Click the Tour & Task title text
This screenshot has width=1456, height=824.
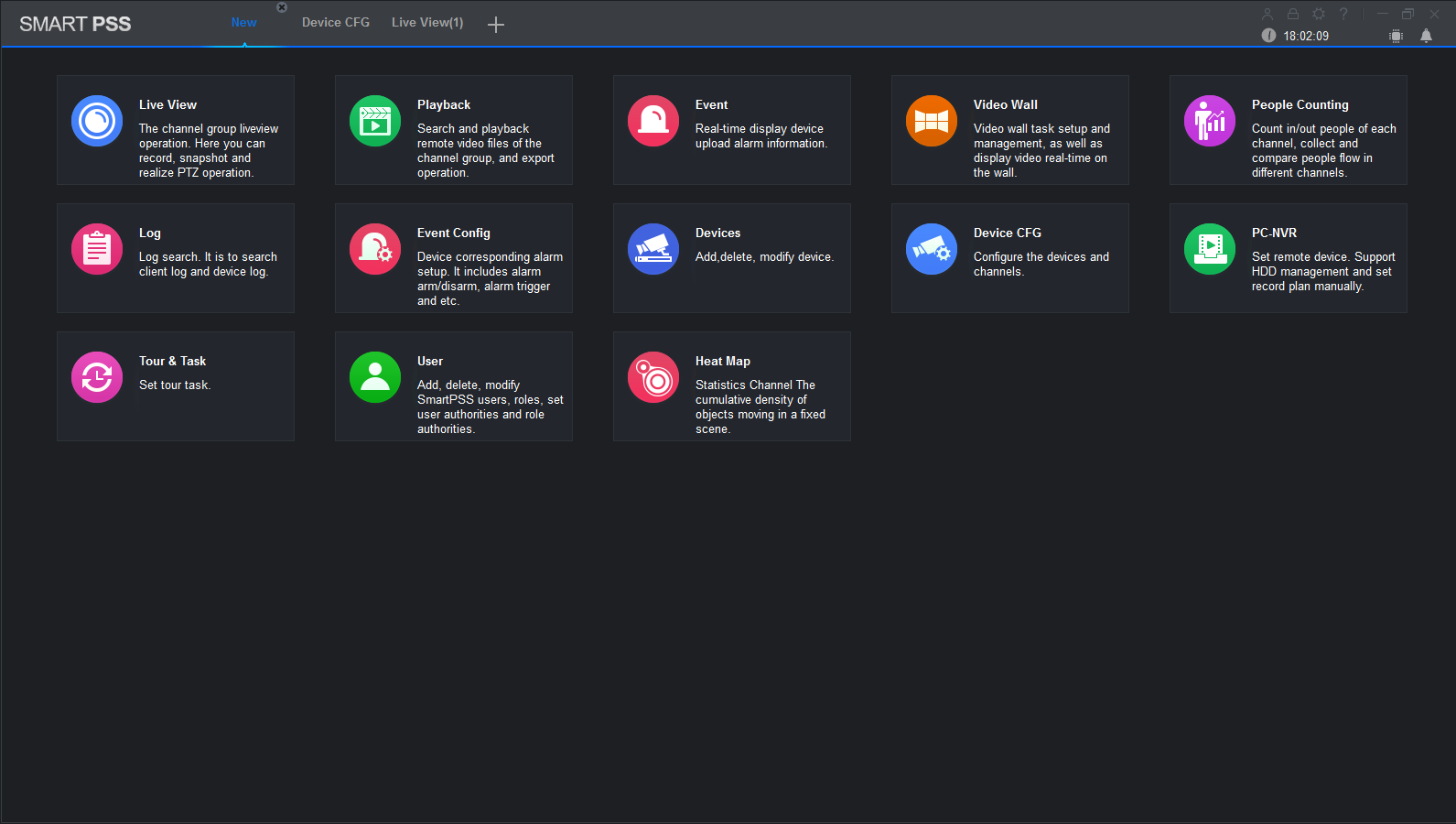173,361
